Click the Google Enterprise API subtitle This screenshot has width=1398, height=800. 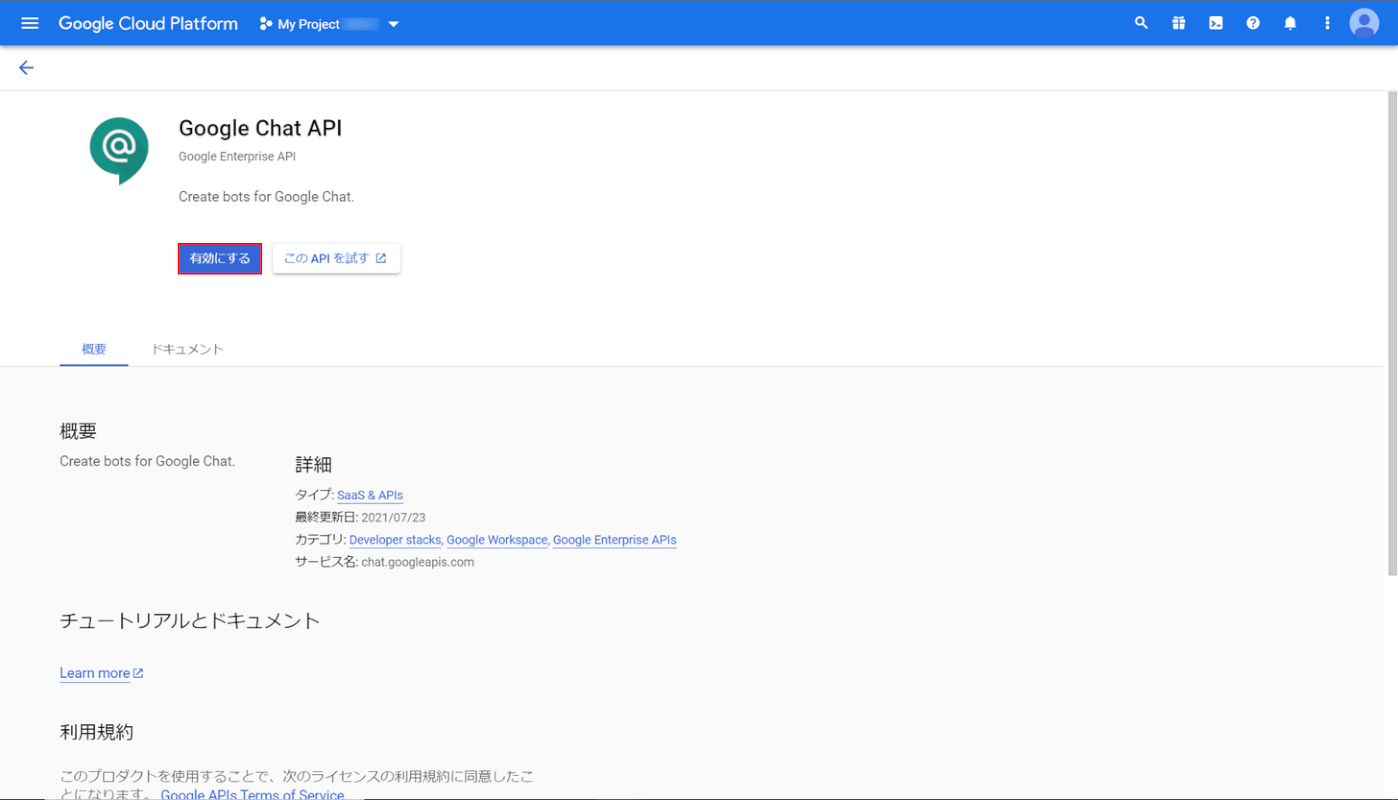click(x=237, y=156)
